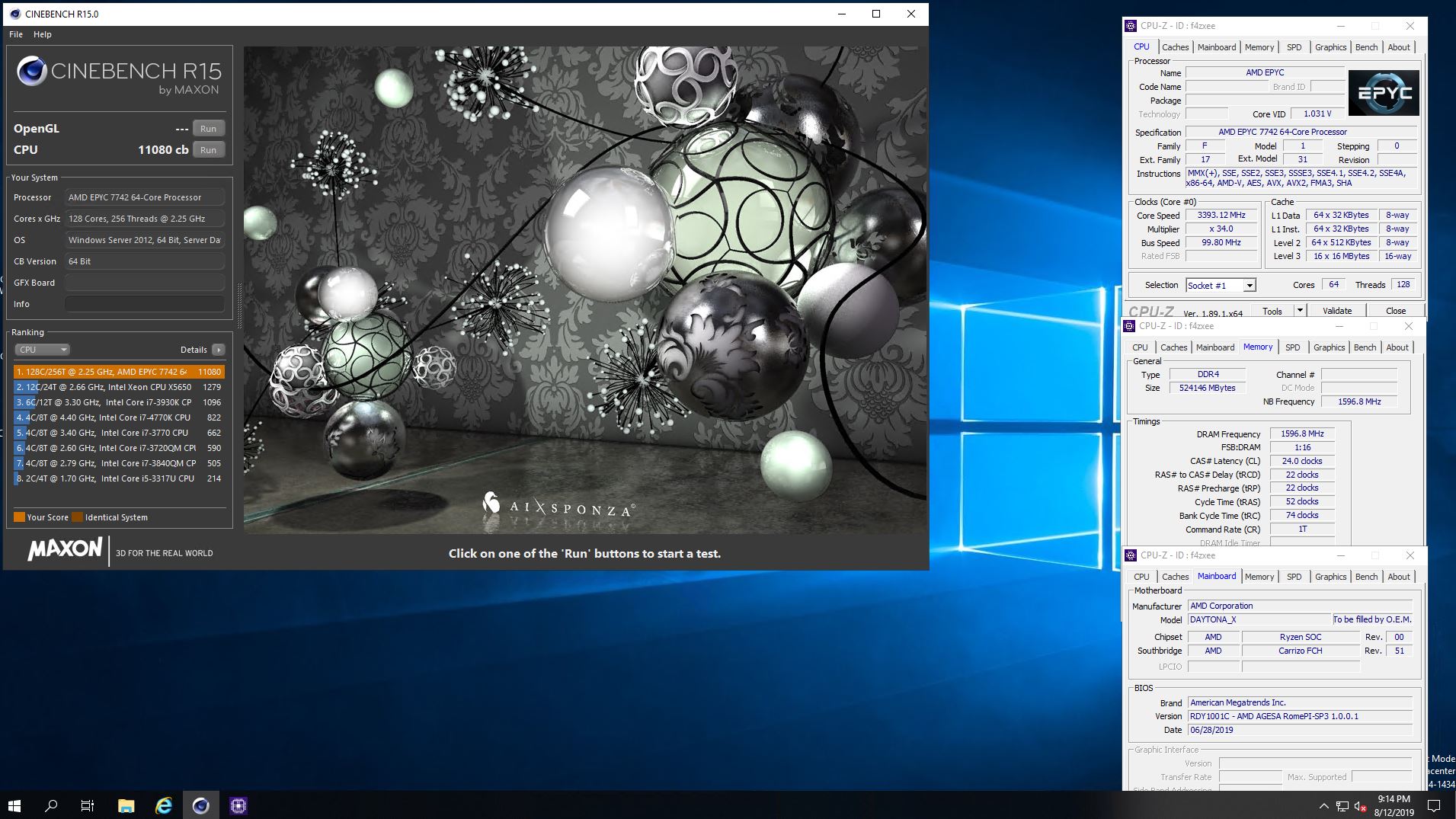Run the OpenGL benchmark
The image size is (1456, 819).
tap(208, 129)
